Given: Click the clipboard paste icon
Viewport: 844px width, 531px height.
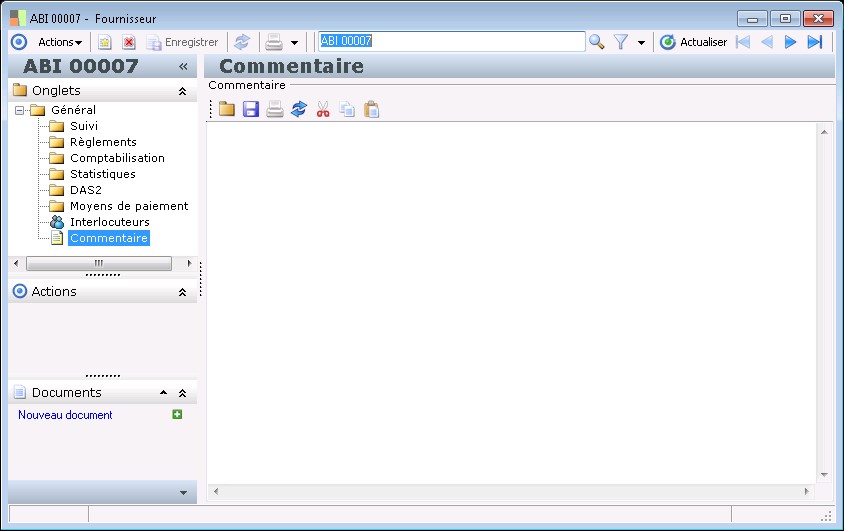Looking at the screenshot, I should [x=371, y=109].
